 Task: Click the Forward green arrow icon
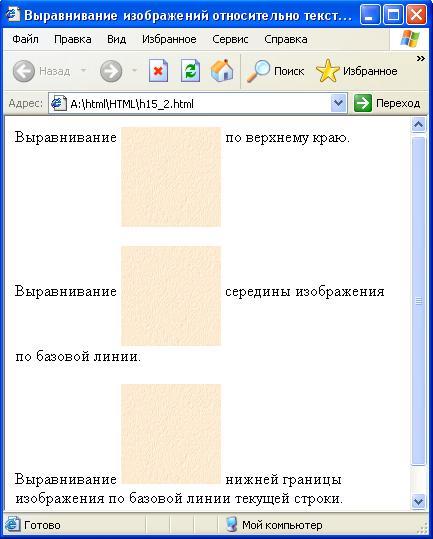(111, 71)
